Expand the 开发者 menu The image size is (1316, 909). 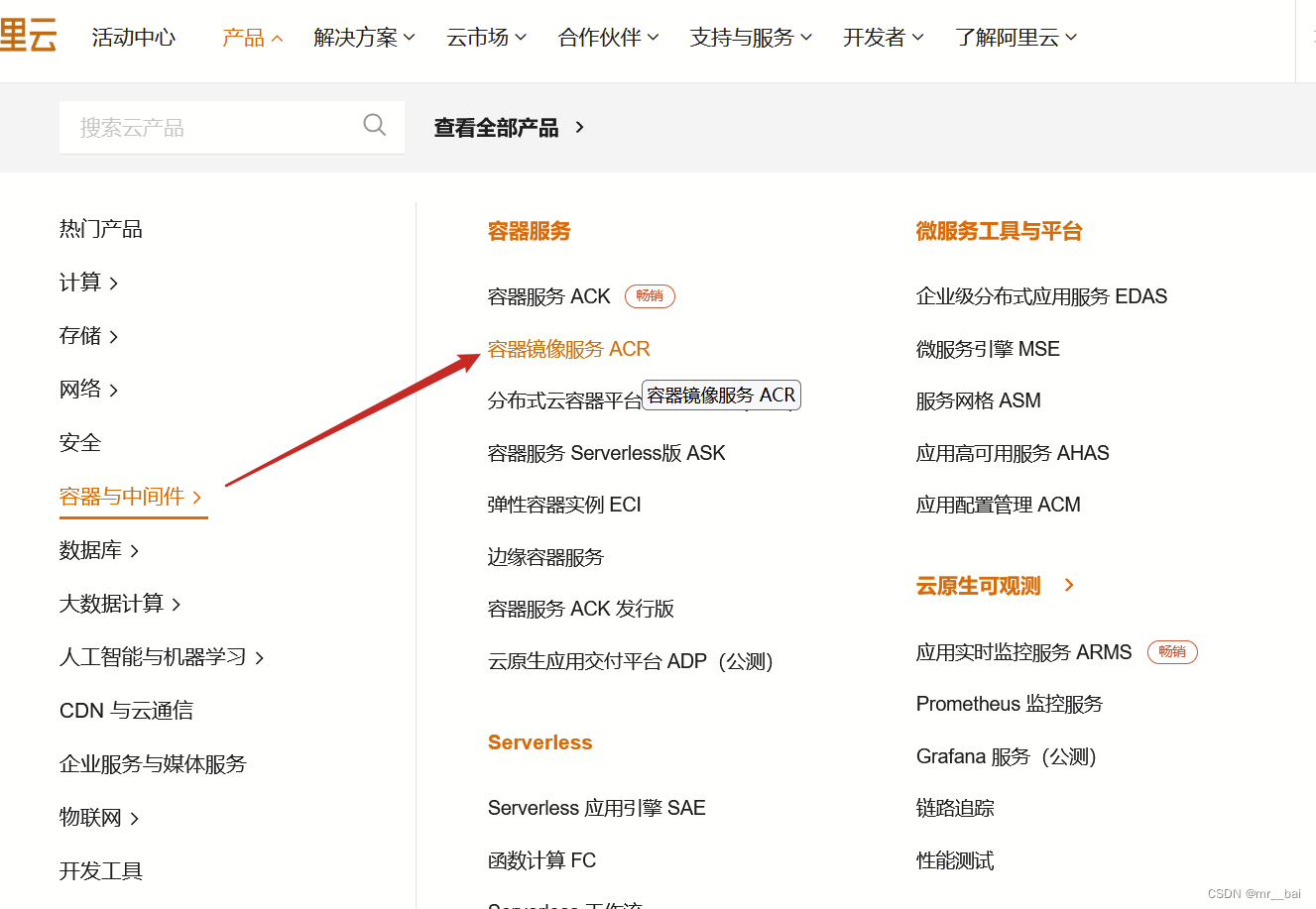point(883,38)
